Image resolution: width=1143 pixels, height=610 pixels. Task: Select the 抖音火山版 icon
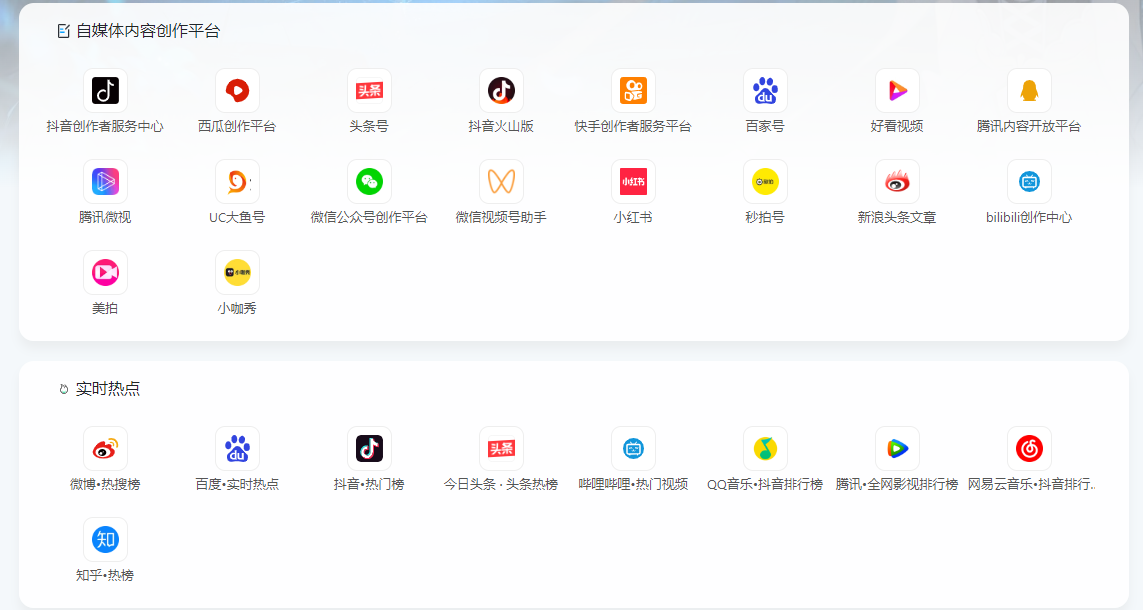coord(501,90)
